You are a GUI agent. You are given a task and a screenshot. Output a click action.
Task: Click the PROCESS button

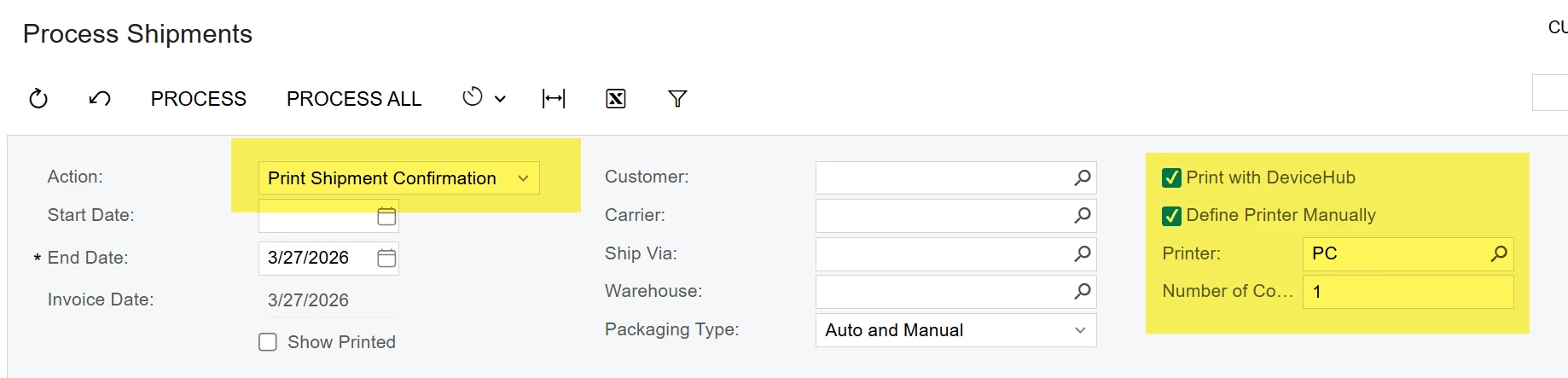[199, 99]
